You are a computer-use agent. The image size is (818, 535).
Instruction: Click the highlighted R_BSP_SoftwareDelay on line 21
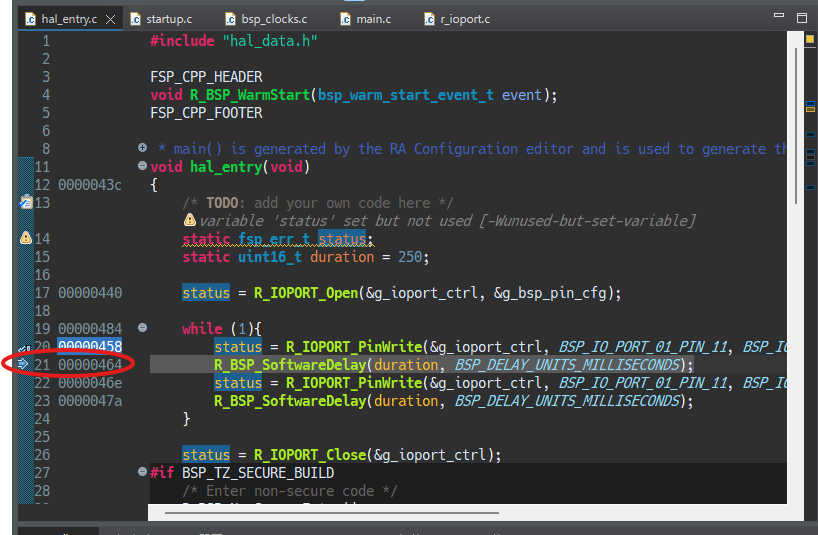coord(290,365)
